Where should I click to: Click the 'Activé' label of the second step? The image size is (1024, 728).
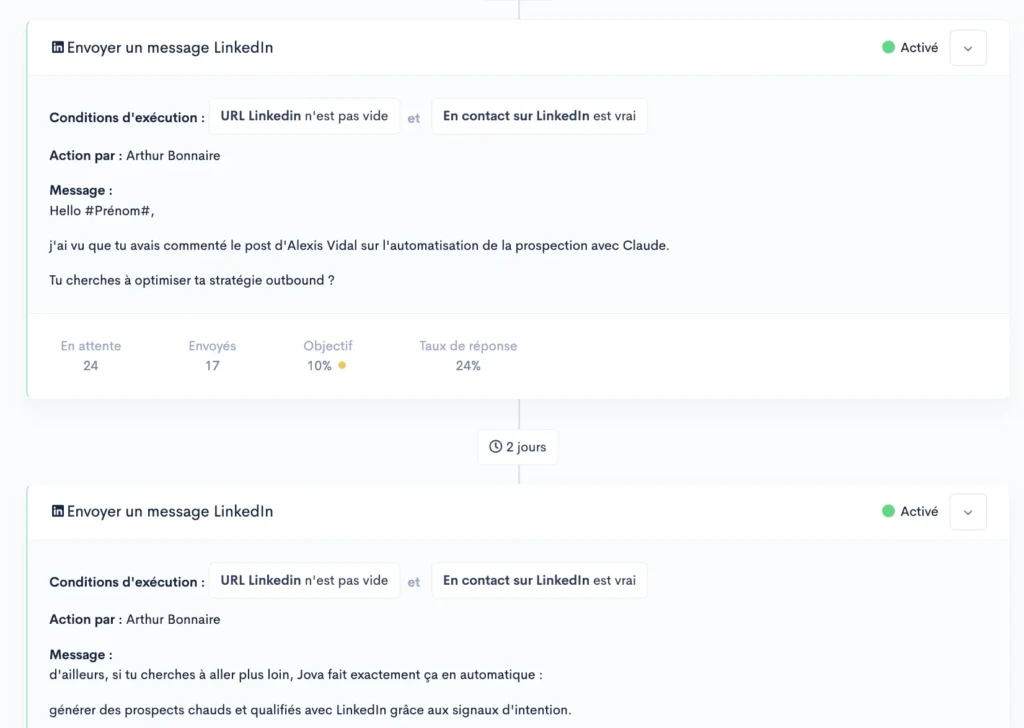pyautogui.click(x=919, y=512)
